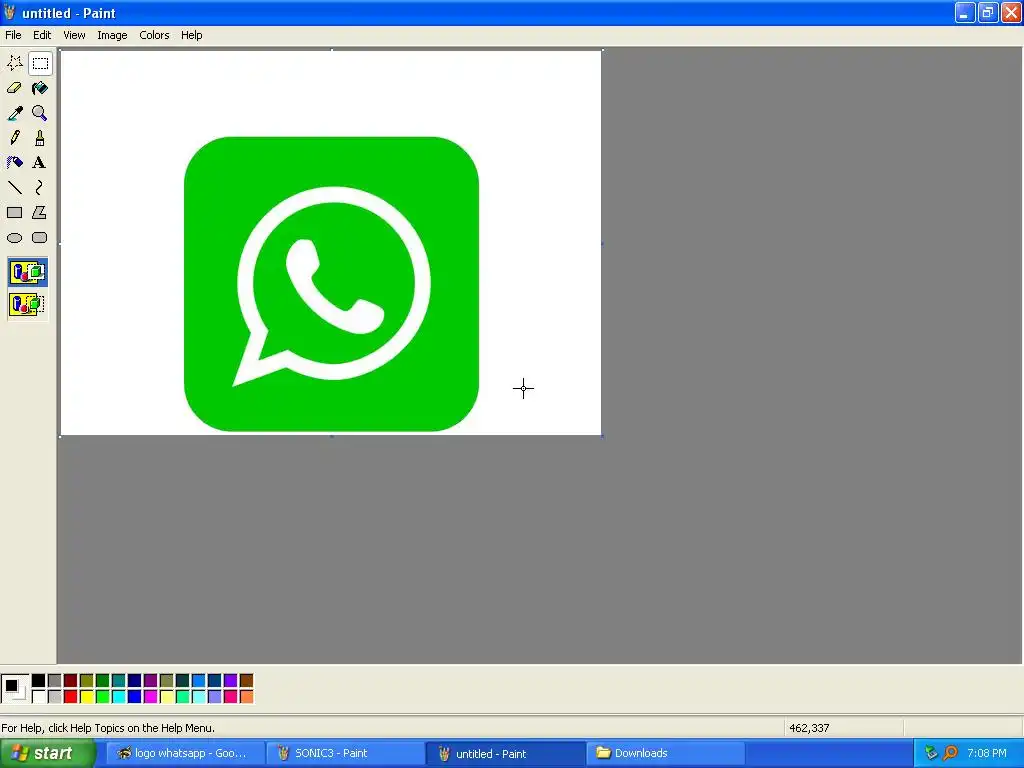This screenshot has width=1024, height=768.
Task: Choose the Pencil tool
Action: [14, 138]
